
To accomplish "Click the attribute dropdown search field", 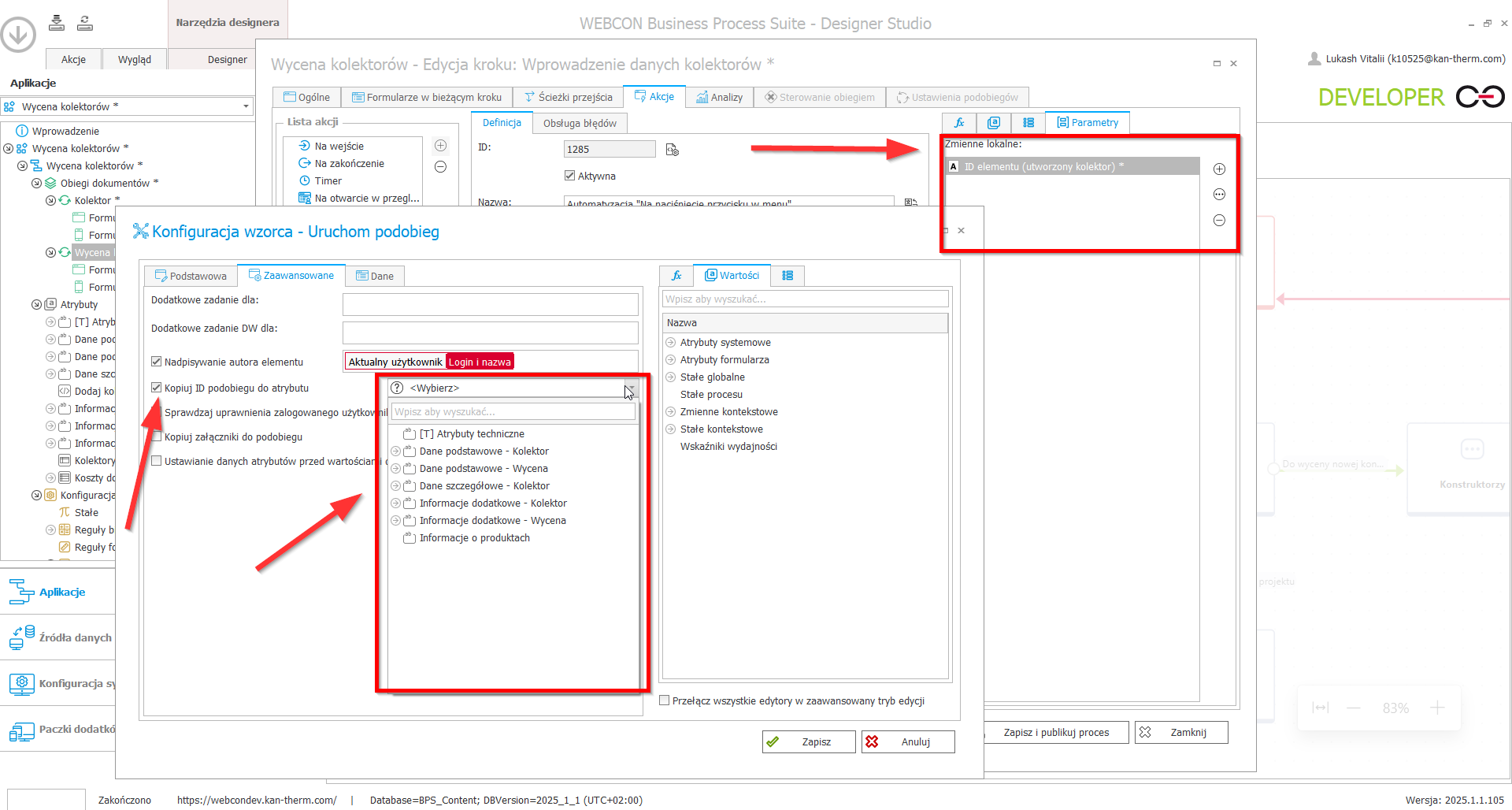I will pyautogui.click(x=513, y=411).
